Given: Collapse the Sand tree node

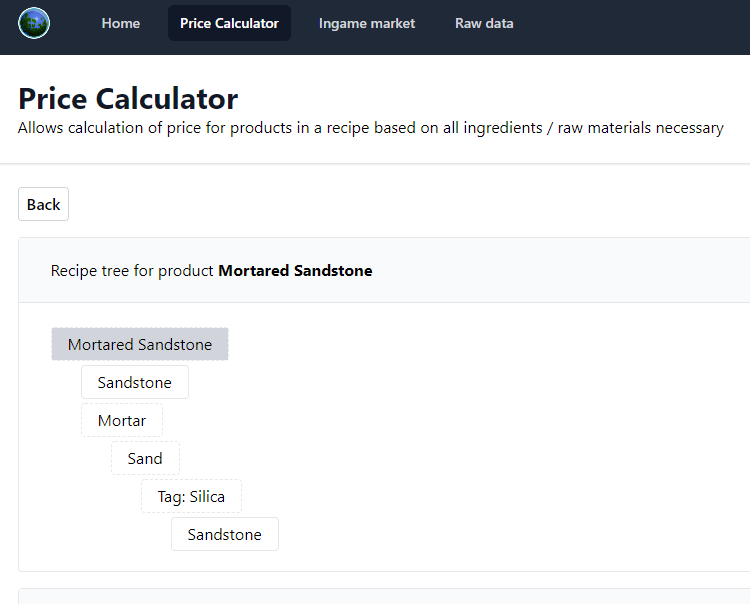Looking at the screenshot, I should tap(145, 458).
